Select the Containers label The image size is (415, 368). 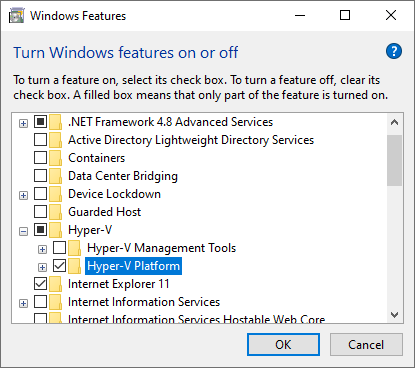pos(97,158)
